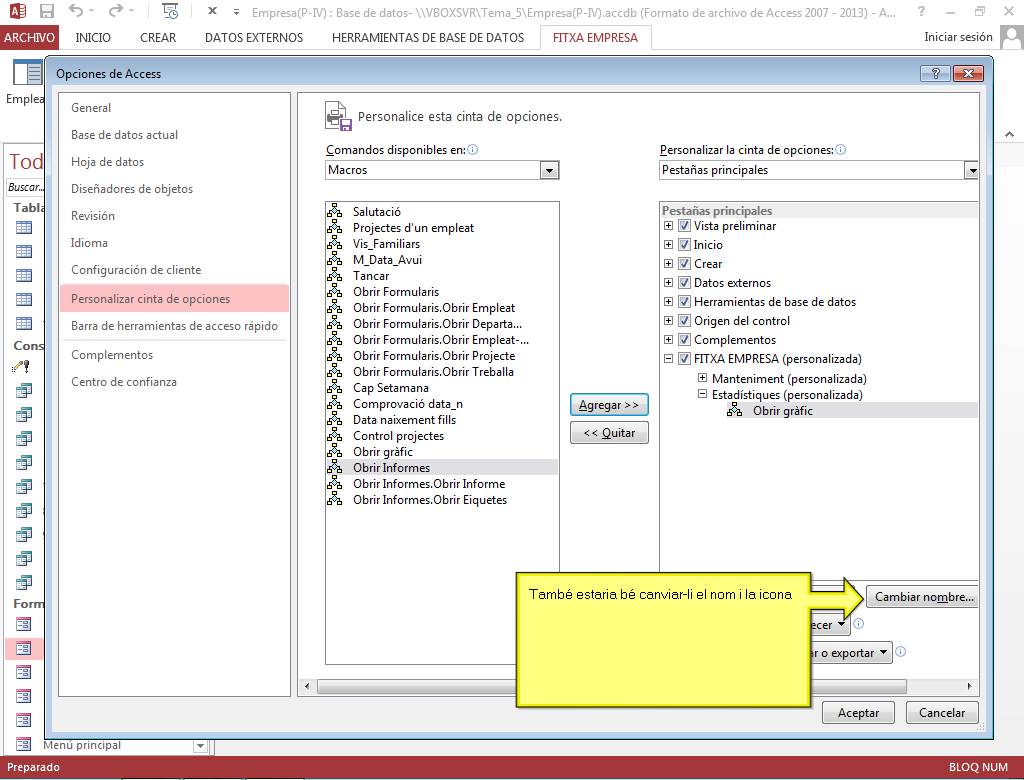Viewport: 1024px width, 780px height.
Task: Open the Comandos disponibles Macros dropdown
Action: click(549, 170)
